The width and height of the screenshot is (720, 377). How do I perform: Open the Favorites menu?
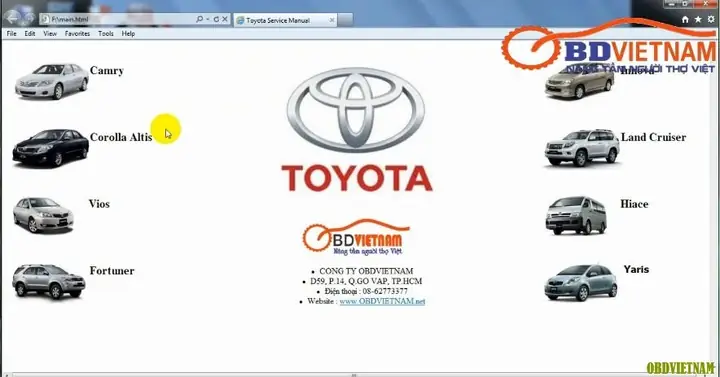[77, 34]
